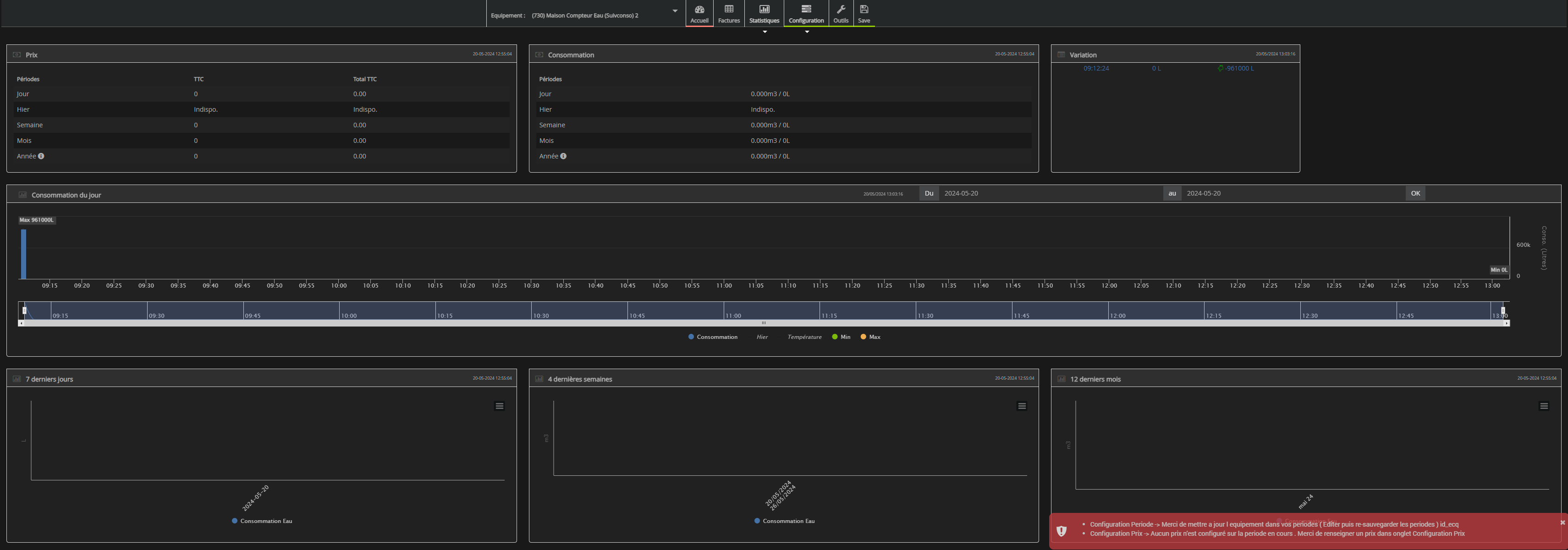Image resolution: width=1568 pixels, height=550 pixels.
Task: Open the Accueil dashboard tab
Action: [699, 13]
